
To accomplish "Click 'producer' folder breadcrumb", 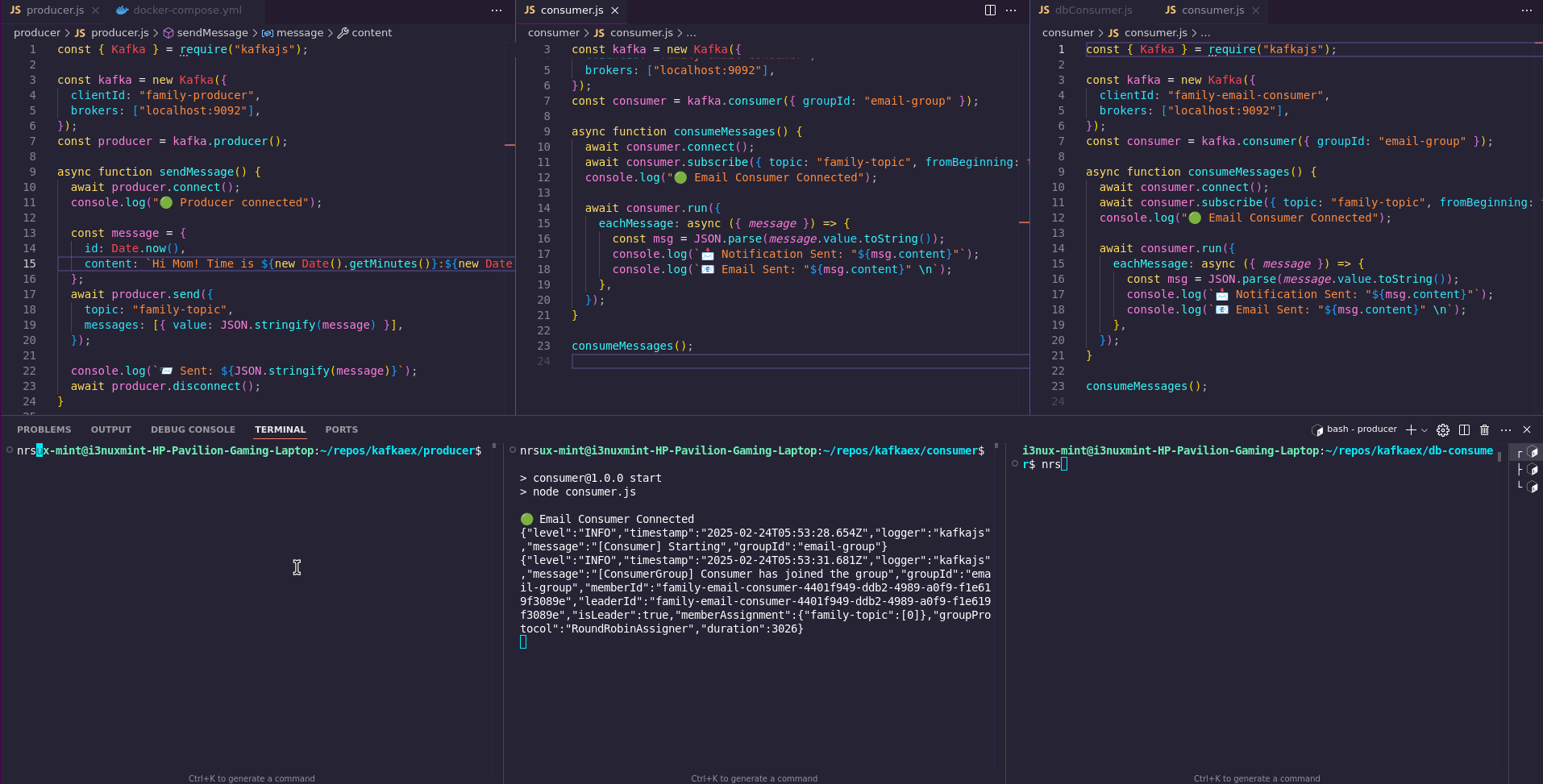I will 37,33.
